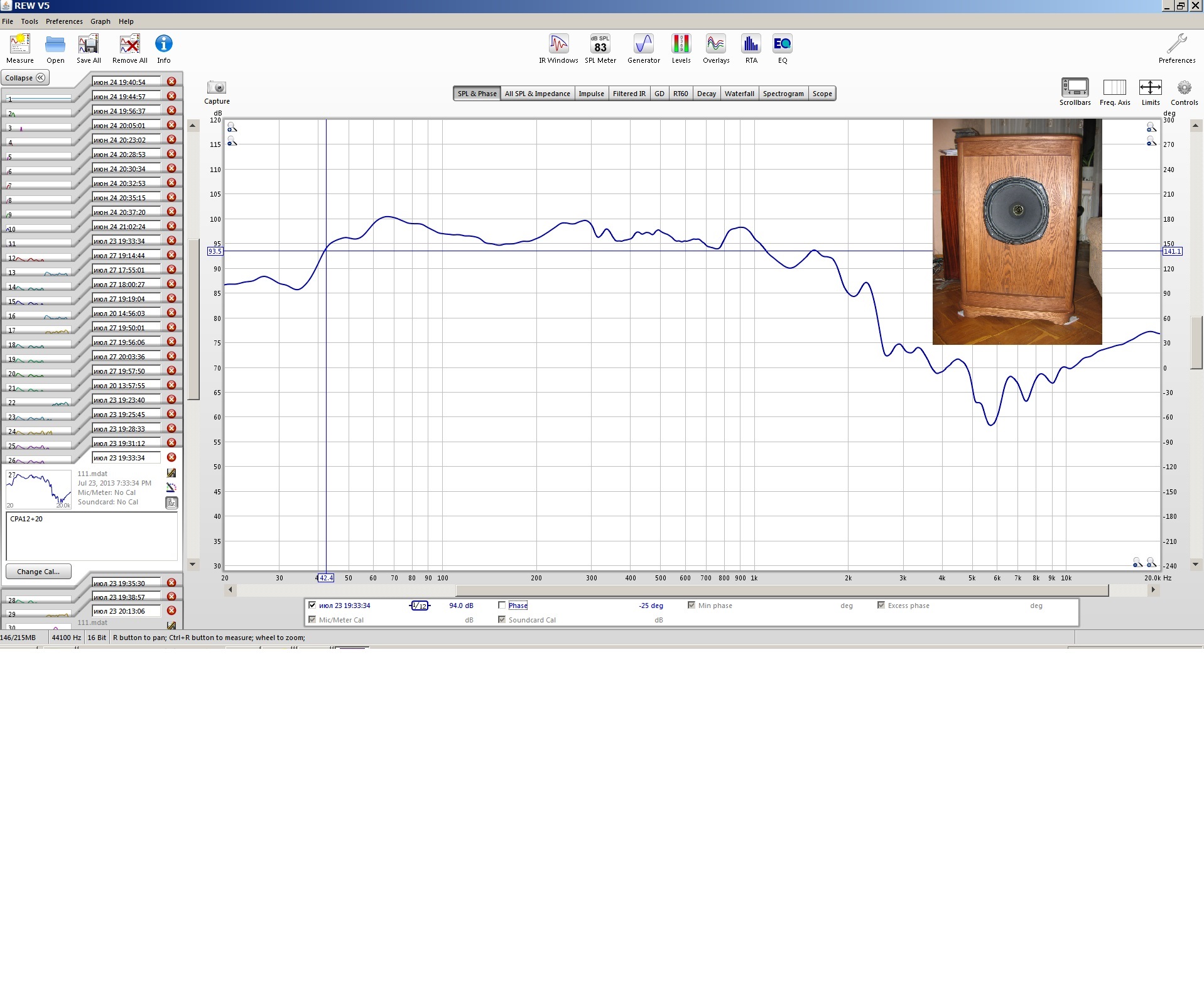Remove the июн 24 19:40:54 measurement
Screen dimensions: 1204x1005
171,82
